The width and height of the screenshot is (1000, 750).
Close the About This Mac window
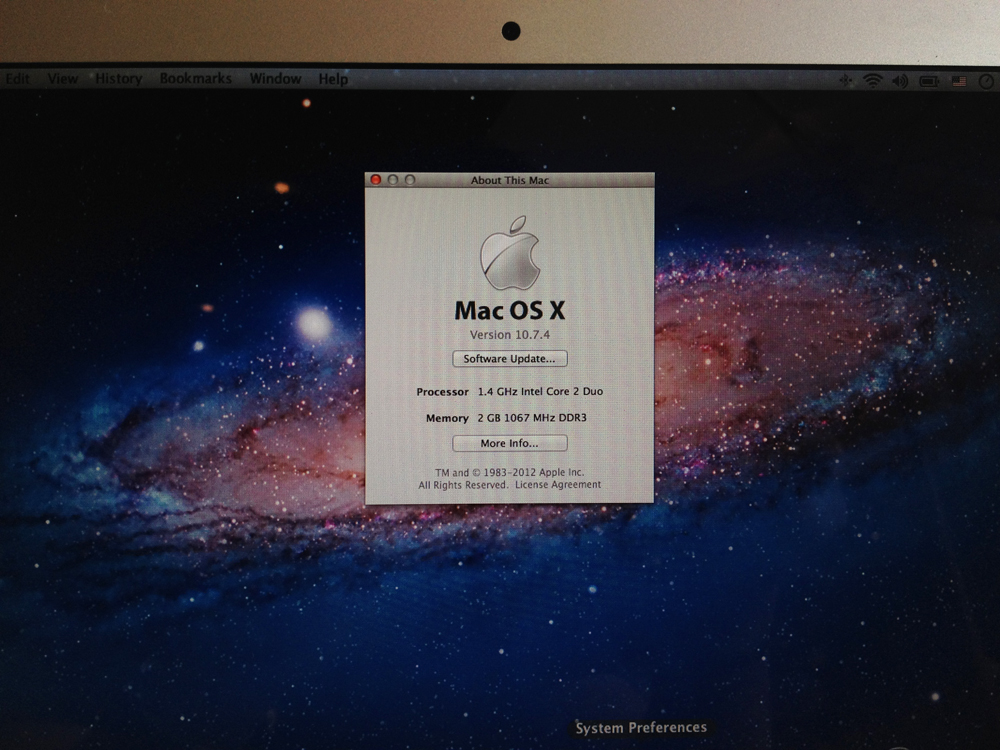[376, 180]
